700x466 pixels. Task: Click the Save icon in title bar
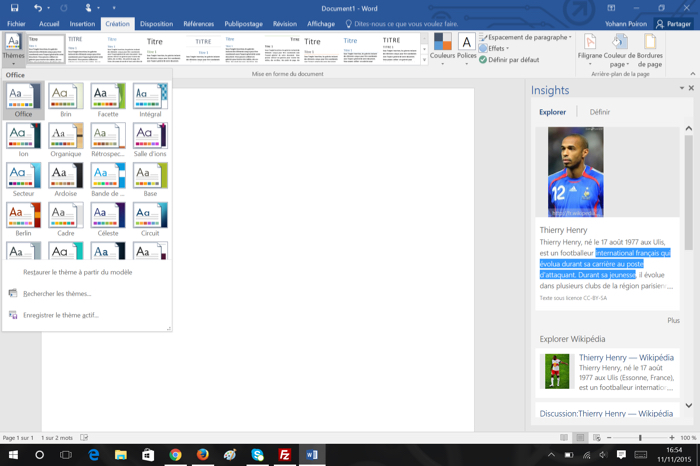point(14,8)
